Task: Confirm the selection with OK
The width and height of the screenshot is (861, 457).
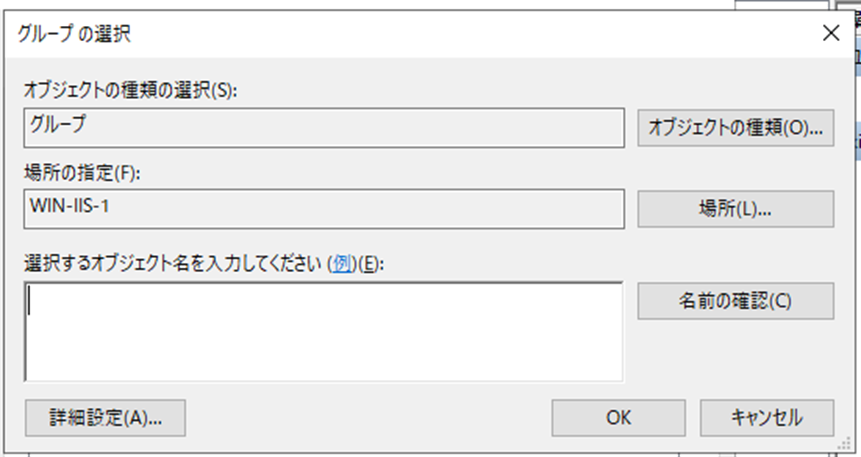Action: [x=617, y=417]
